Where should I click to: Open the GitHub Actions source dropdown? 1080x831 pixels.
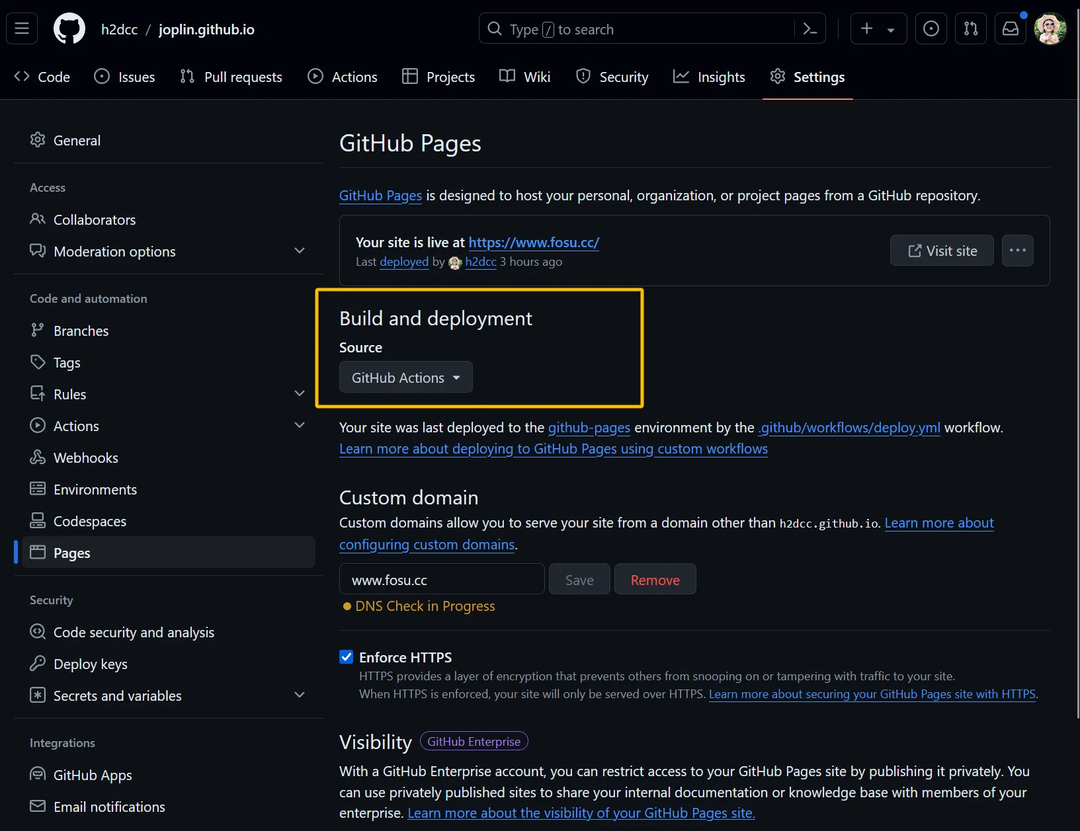click(x=405, y=377)
